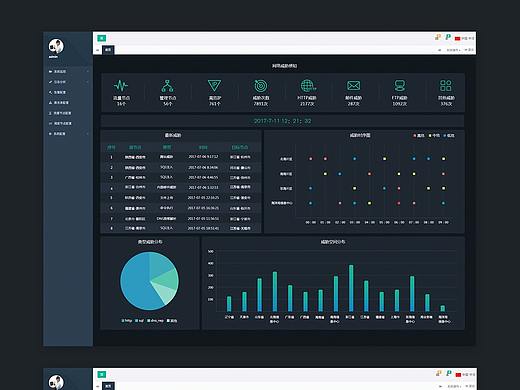The image size is (520, 390).
Task: Click the mail threat envelope icon
Action: pos(353,86)
